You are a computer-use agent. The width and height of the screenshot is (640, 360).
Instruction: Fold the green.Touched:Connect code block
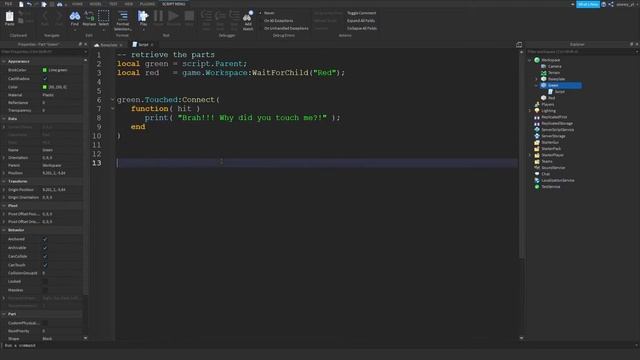click(113, 100)
